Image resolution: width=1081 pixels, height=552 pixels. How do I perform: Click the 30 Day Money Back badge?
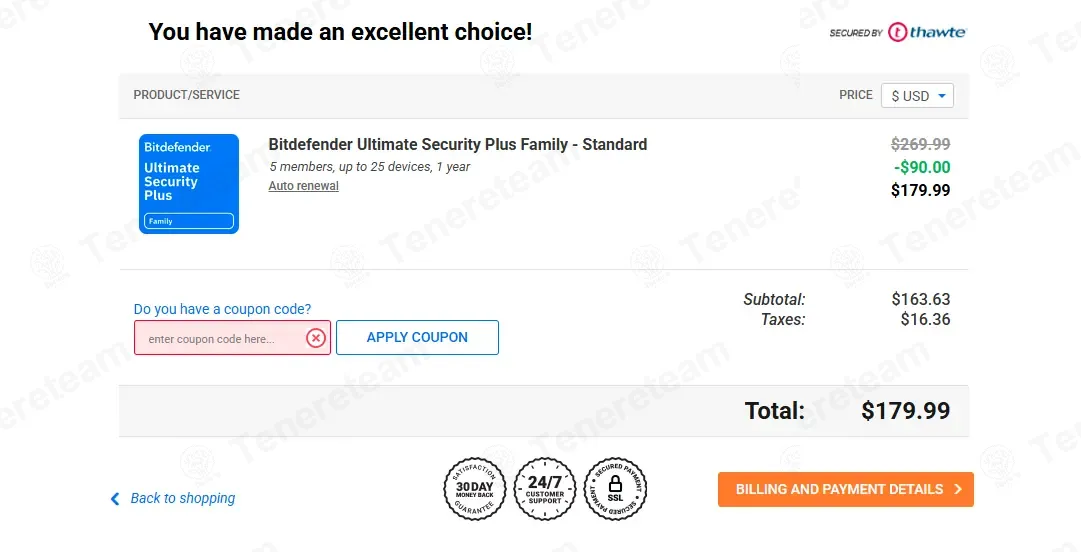click(x=475, y=489)
